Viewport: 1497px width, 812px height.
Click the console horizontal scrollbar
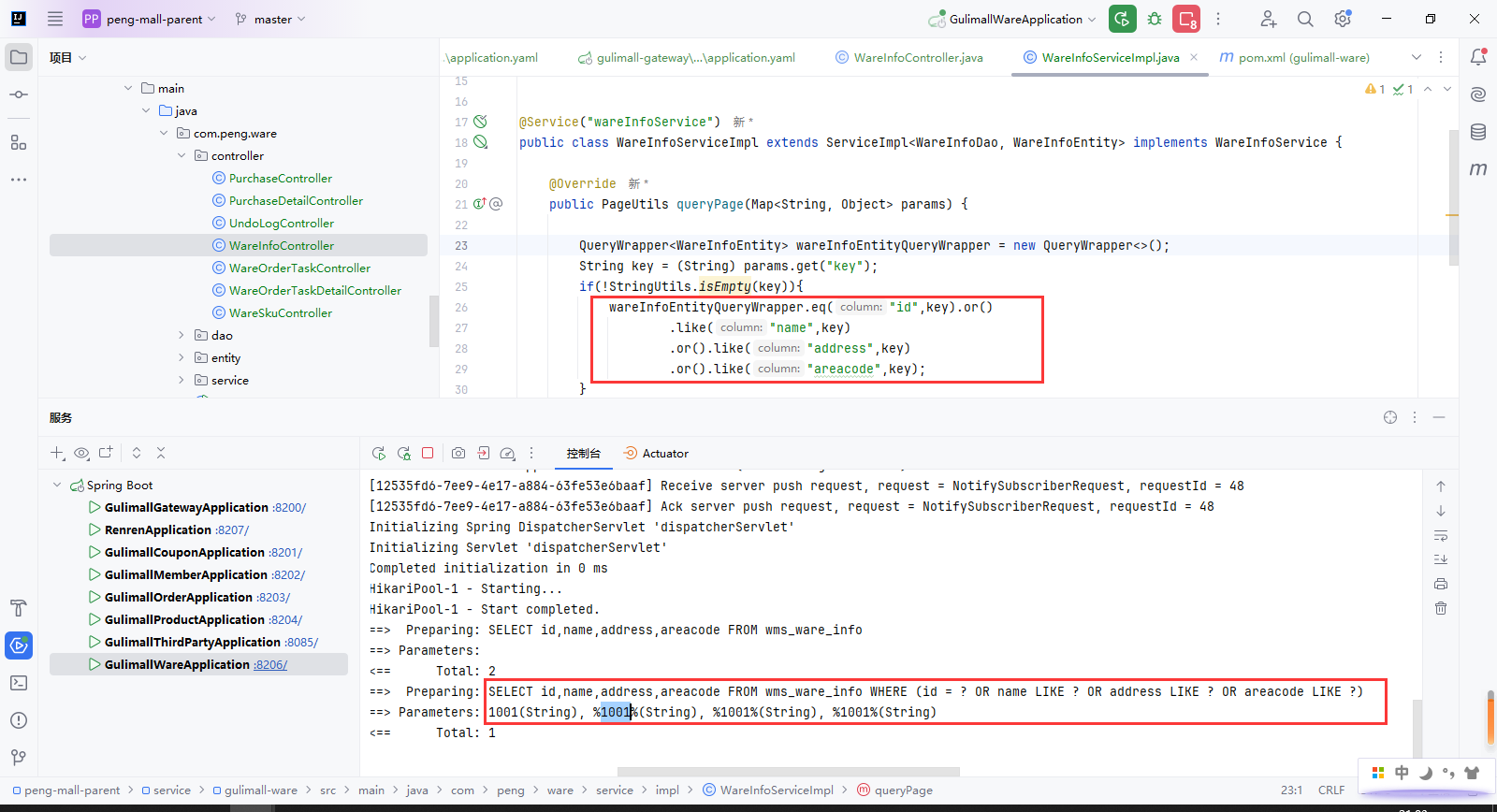pyautogui.click(x=789, y=772)
